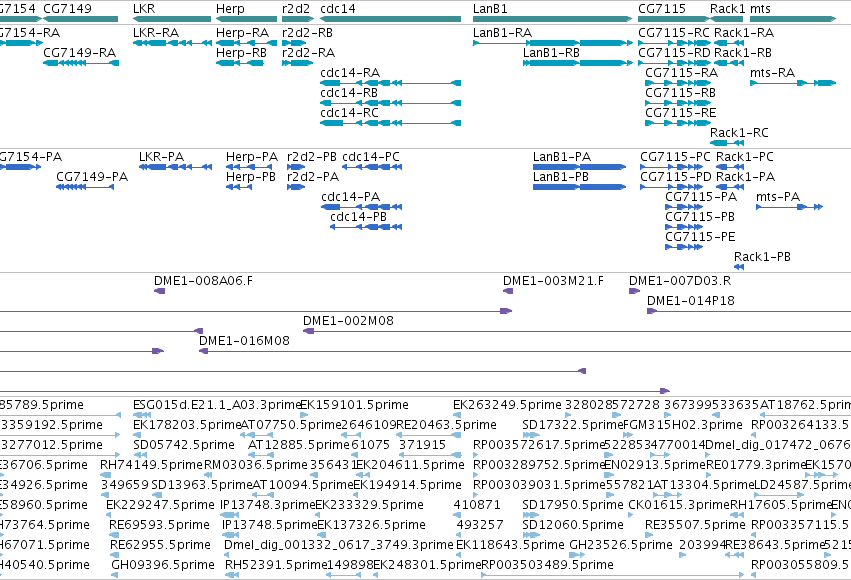
Task: Select the CG7149-PA coding segment
Action: pos(85,187)
